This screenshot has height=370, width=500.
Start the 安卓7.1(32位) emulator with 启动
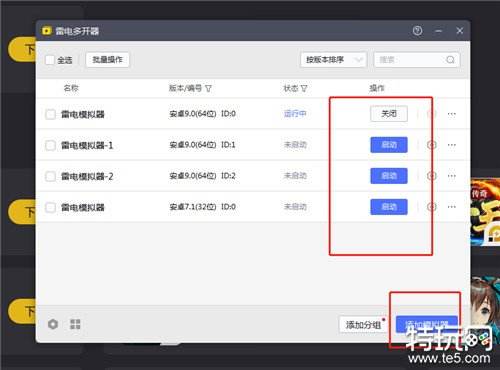click(x=389, y=207)
